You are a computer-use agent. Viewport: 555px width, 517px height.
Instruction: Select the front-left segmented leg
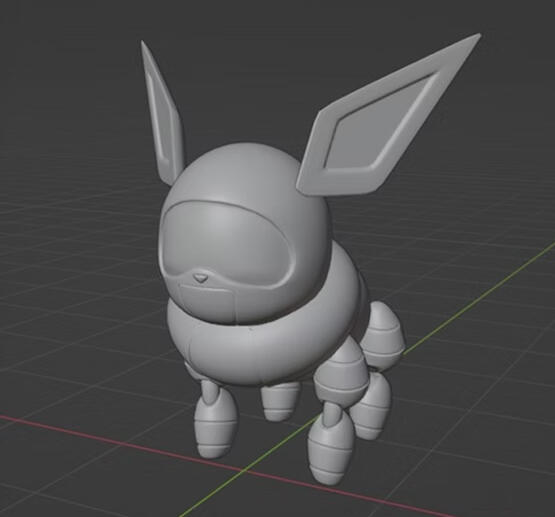pyautogui.click(x=216, y=418)
